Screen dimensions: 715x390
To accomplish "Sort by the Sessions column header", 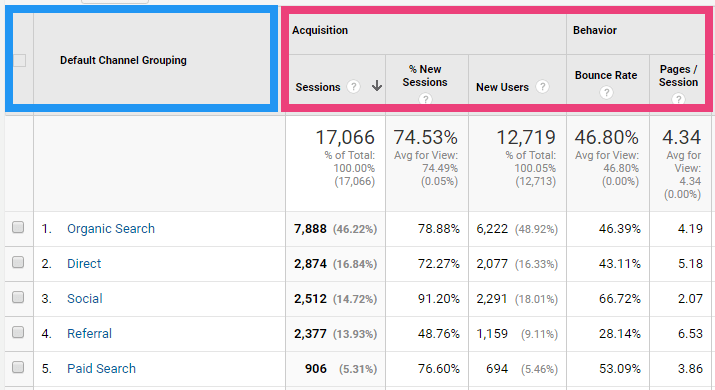I will [318, 87].
